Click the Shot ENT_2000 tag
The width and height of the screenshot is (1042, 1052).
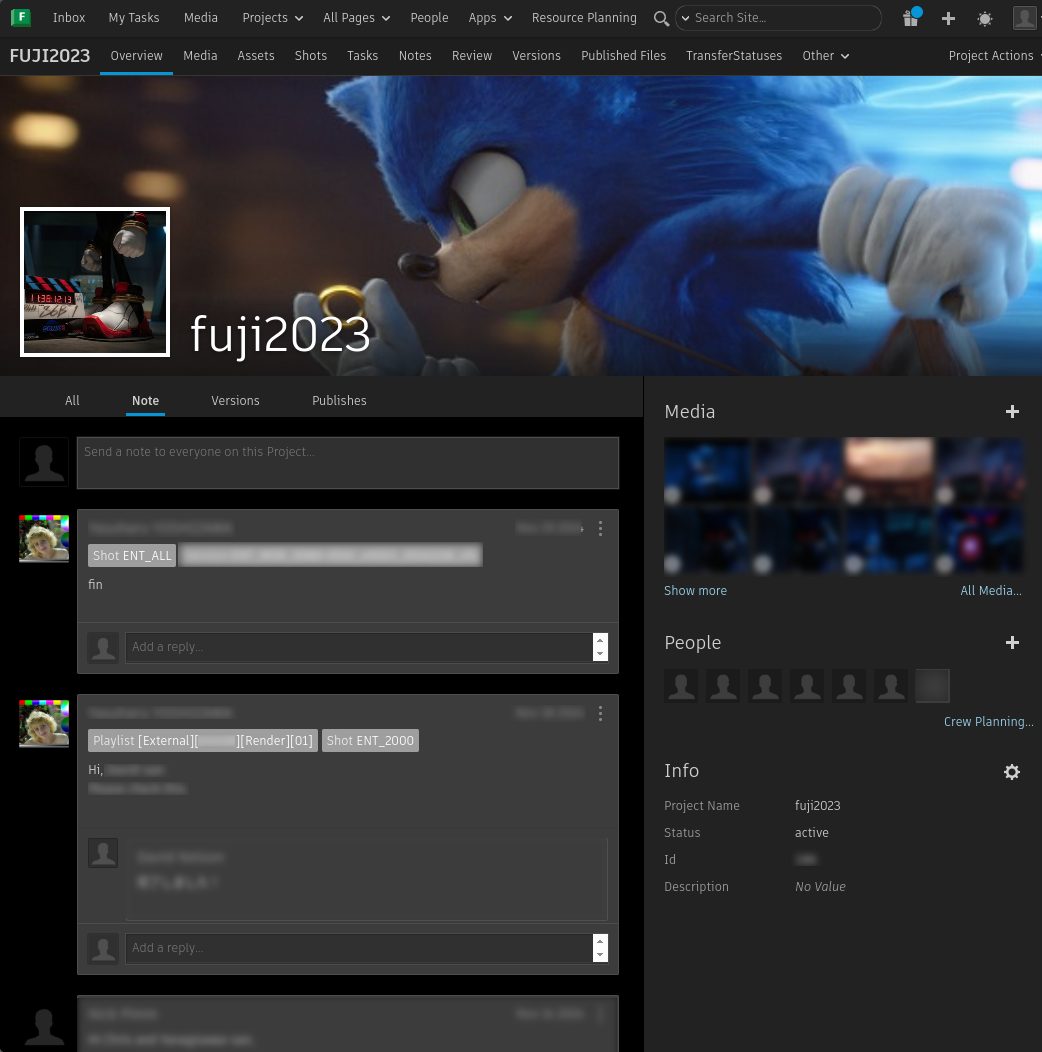tap(370, 741)
